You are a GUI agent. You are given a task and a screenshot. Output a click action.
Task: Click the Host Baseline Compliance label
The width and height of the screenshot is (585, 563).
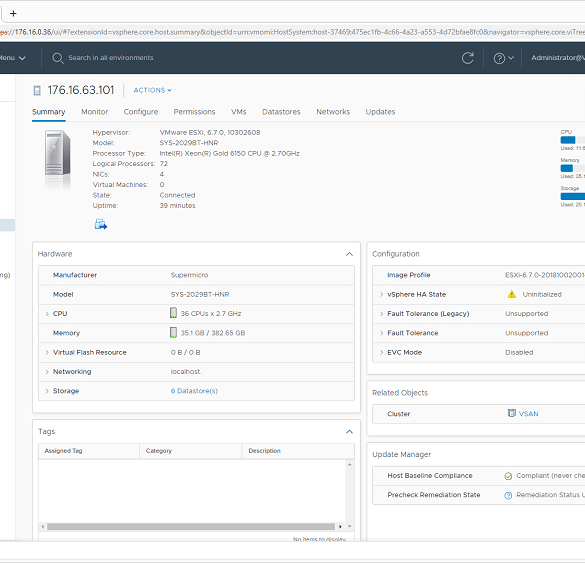[430, 476]
